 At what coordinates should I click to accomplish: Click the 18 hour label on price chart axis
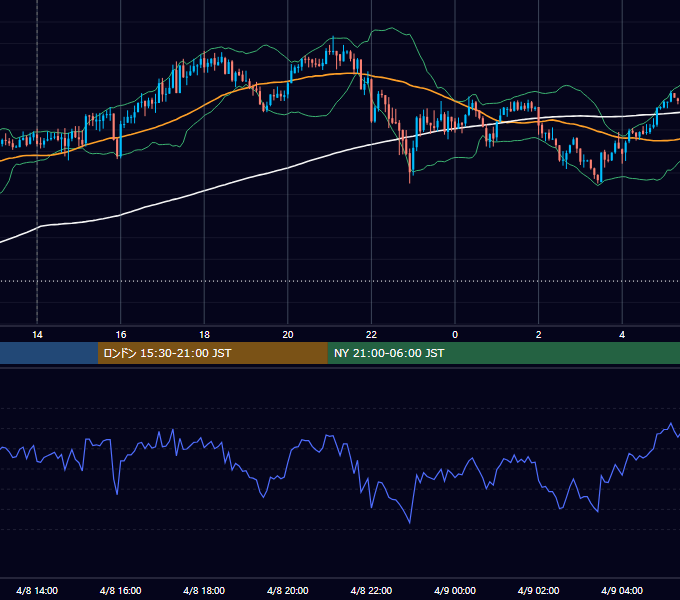[x=204, y=335]
